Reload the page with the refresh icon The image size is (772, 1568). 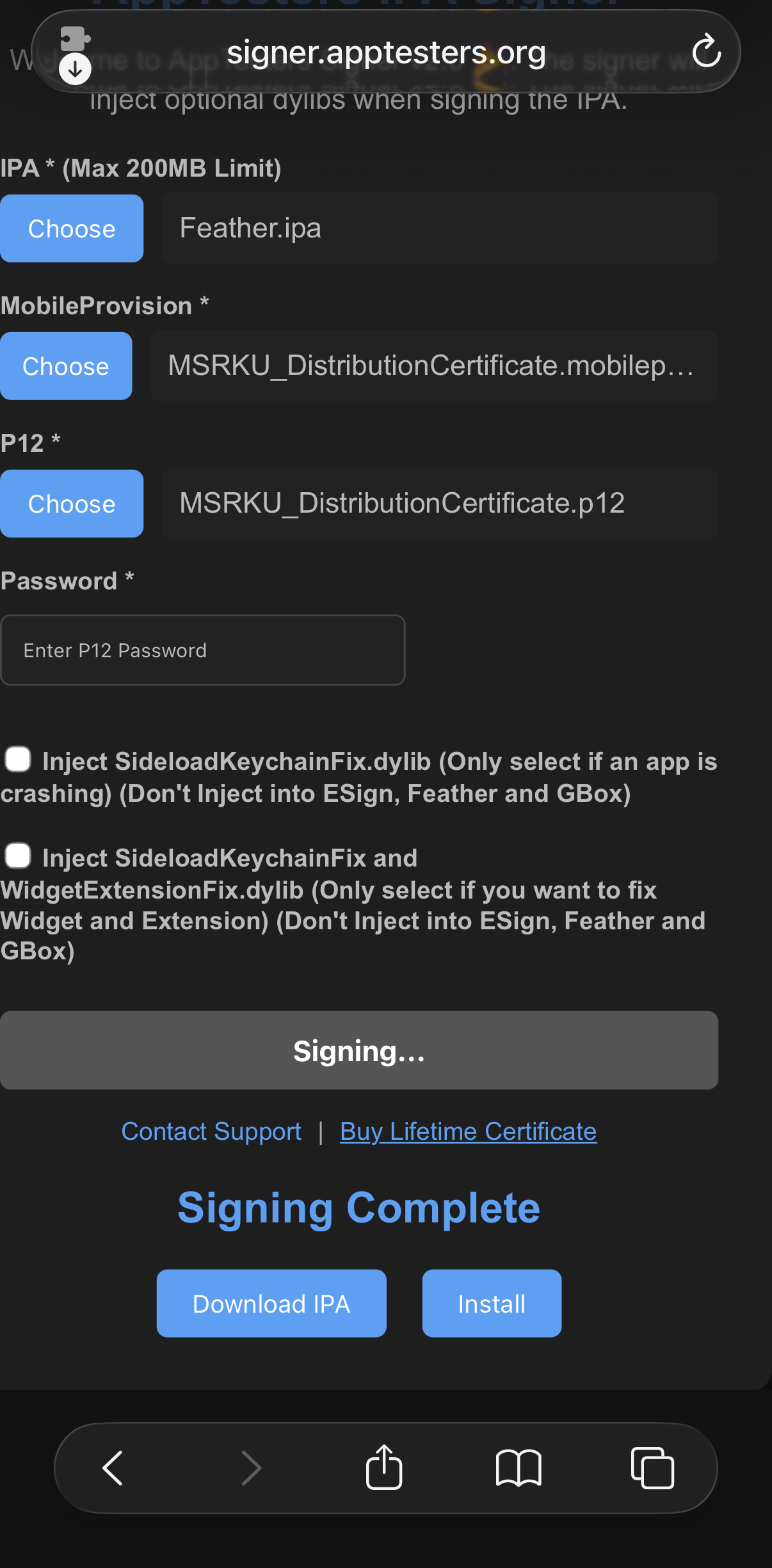pyautogui.click(x=706, y=51)
